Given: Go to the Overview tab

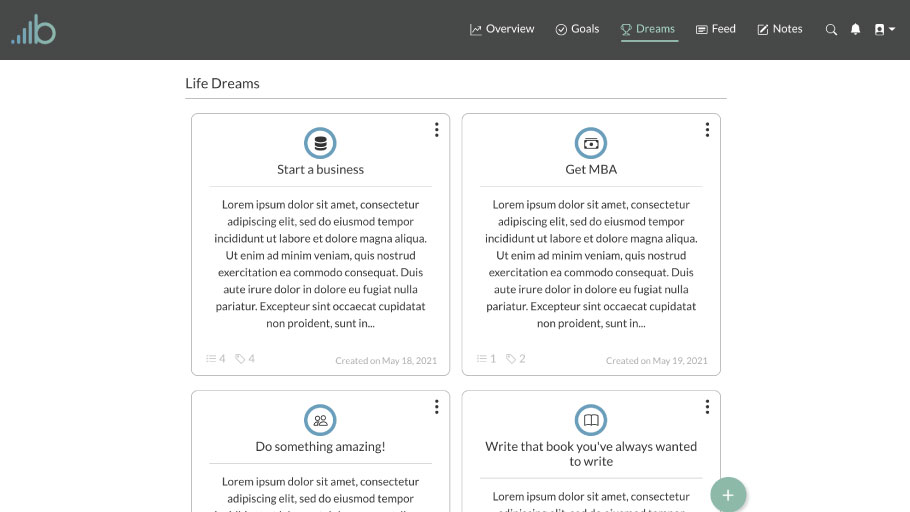Looking at the screenshot, I should click(x=502, y=29).
